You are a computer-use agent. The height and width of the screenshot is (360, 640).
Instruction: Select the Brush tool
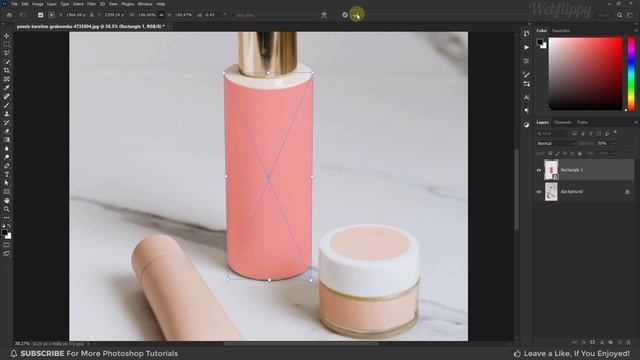(x=7, y=105)
